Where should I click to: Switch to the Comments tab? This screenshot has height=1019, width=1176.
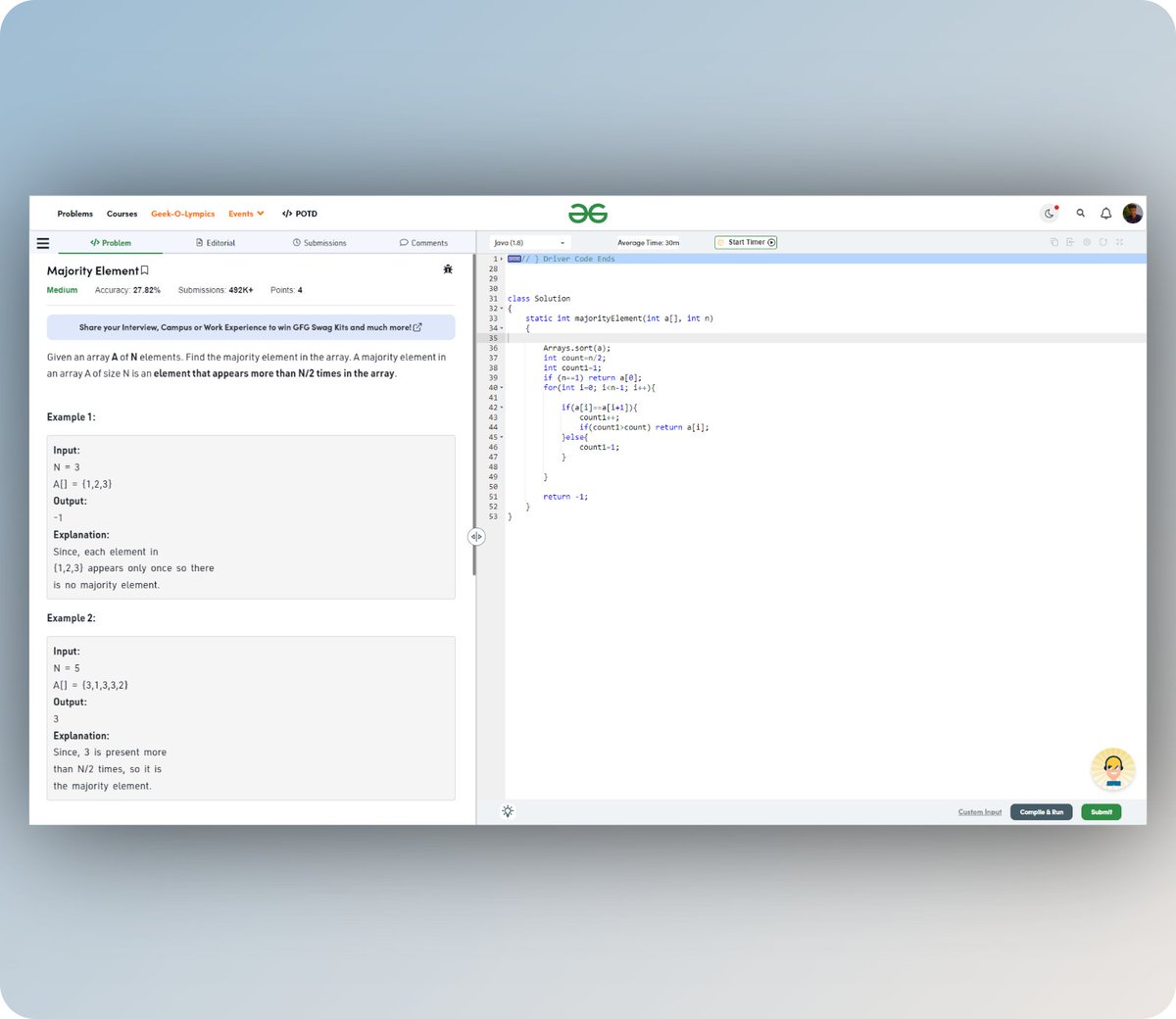coord(423,243)
